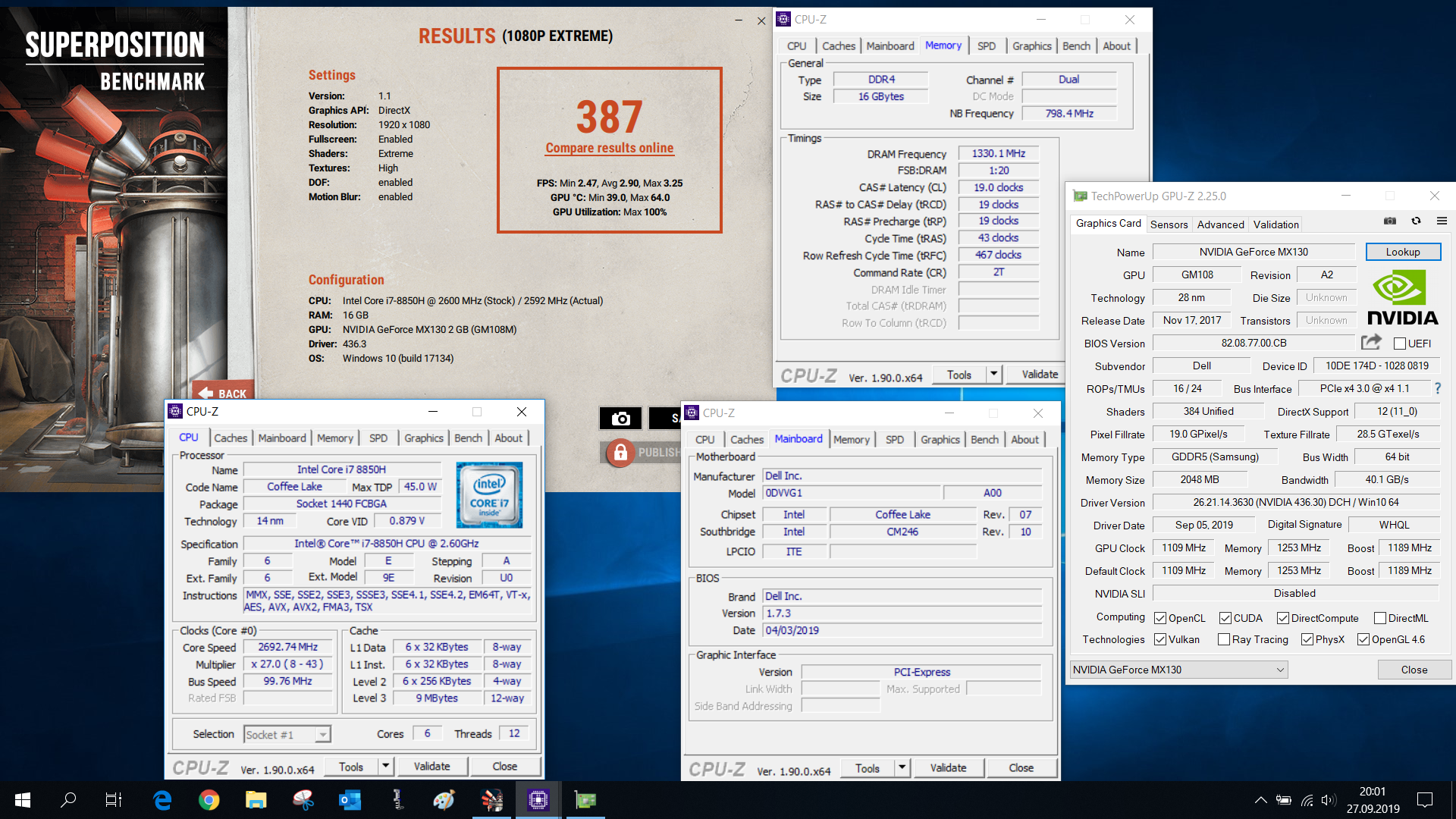Open Outlook from the taskbar

coord(350,800)
